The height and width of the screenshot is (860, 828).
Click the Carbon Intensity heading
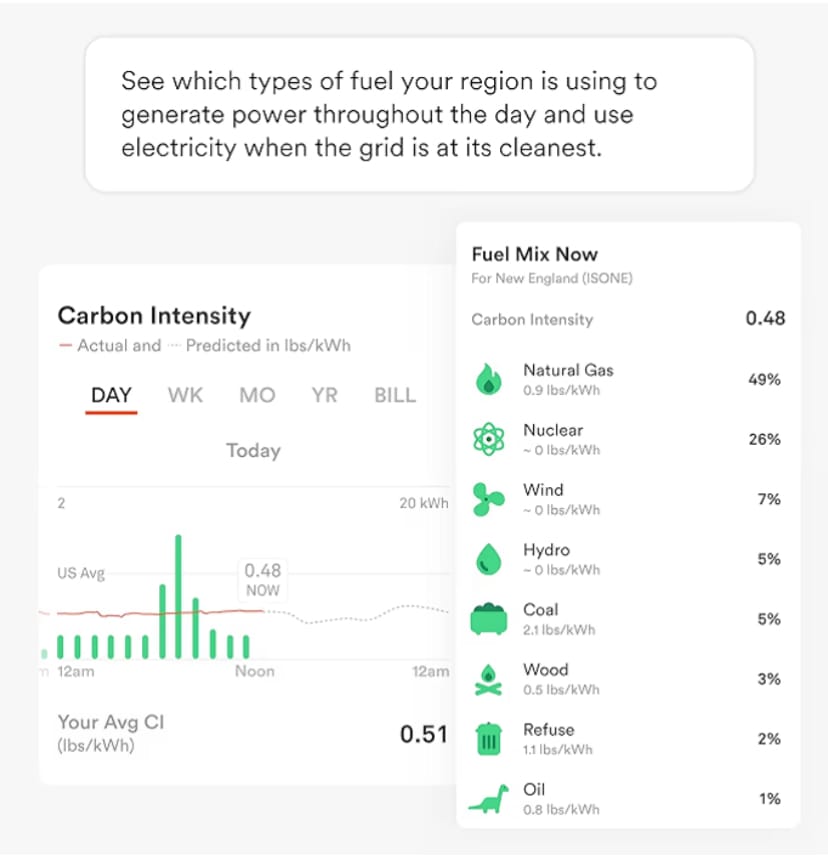[x=153, y=316]
